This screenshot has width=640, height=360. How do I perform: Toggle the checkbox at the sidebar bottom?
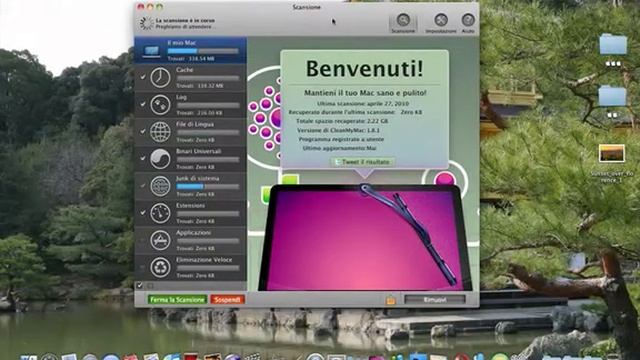pyautogui.click(x=140, y=285)
